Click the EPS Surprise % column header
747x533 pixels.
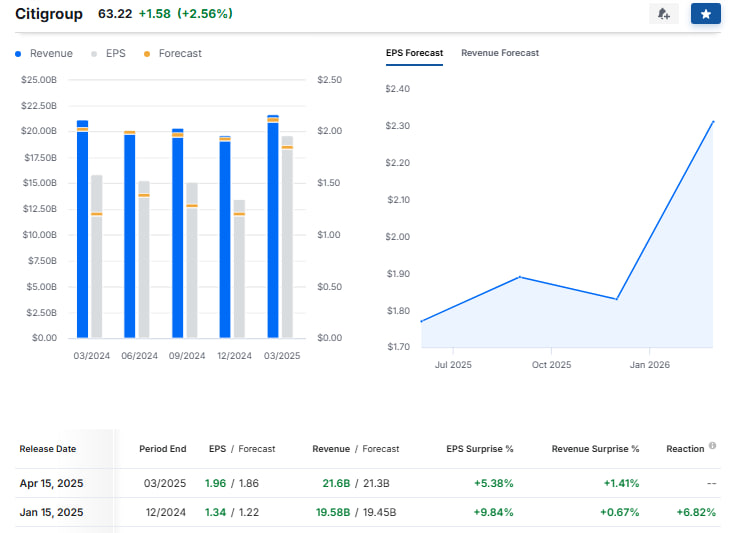pos(480,449)
